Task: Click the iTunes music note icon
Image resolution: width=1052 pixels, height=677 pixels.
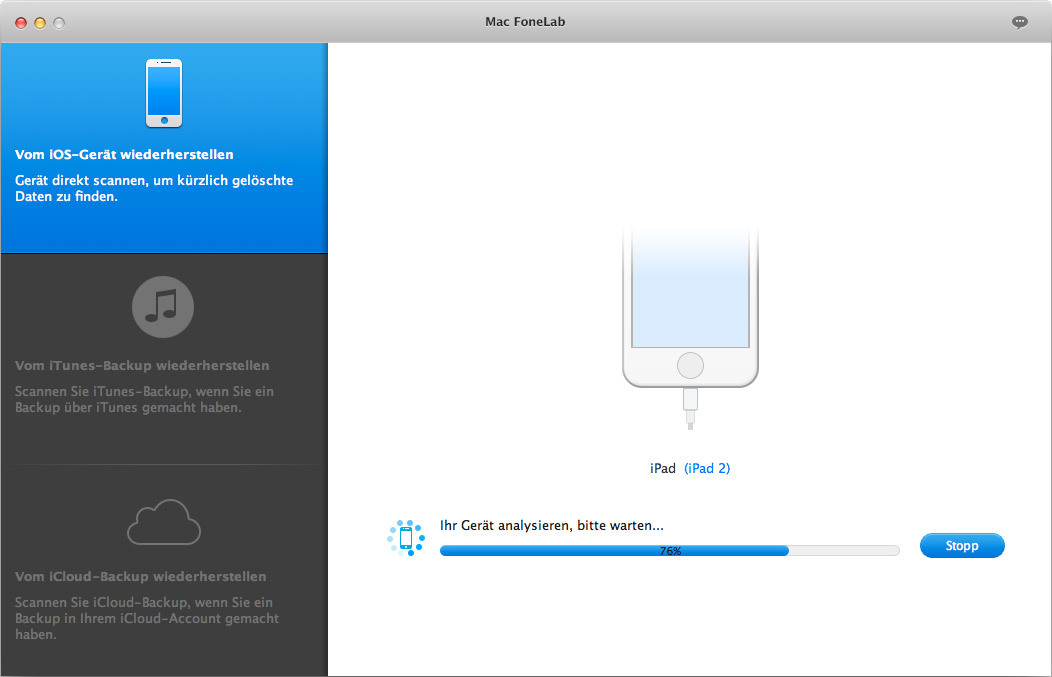Action: [163, 307]
